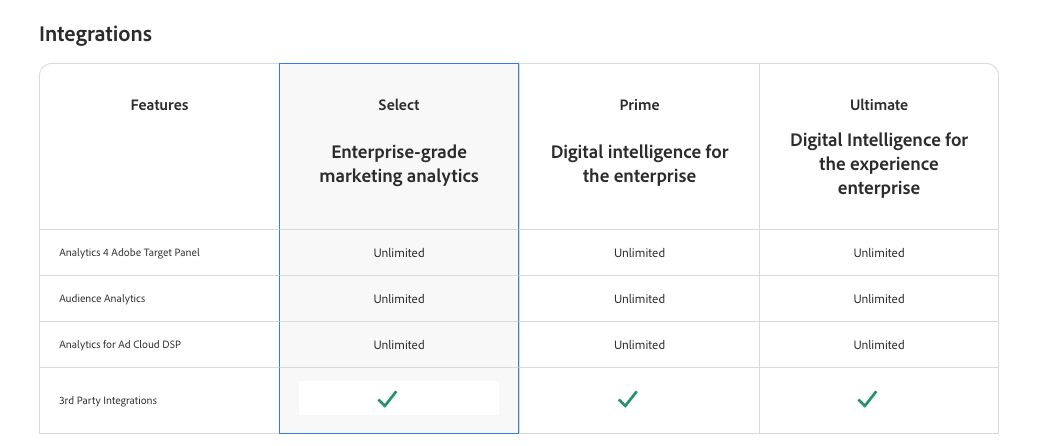Click the Ultimate plan 3rd Party Integrations checkmark
Image resolution: width=1041 pixels, height=446 pixels.
click(867, 399)
